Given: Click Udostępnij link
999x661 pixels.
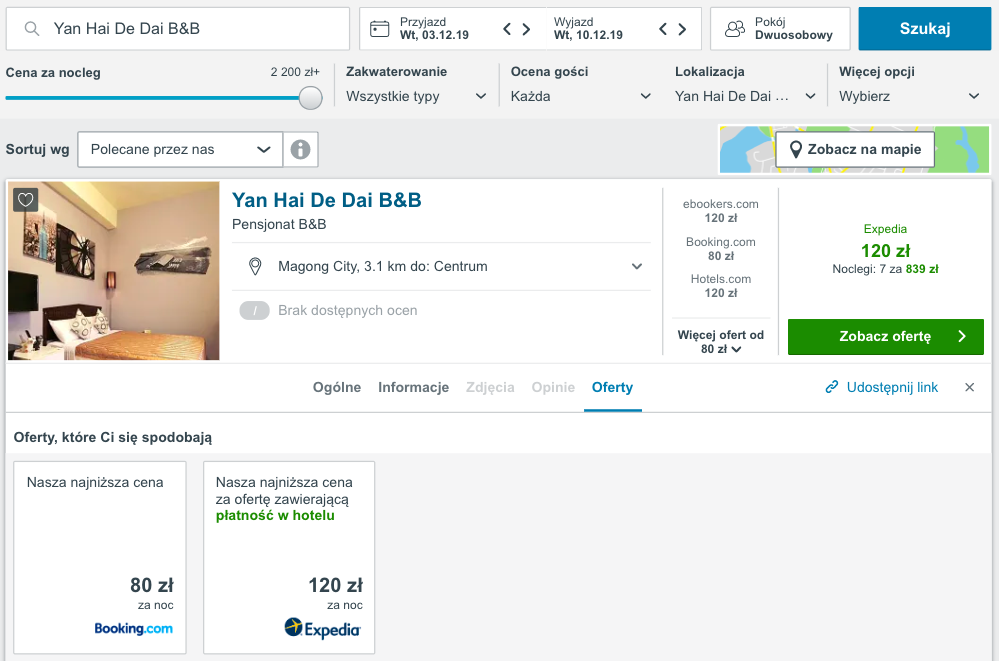Looking at the screenshot, I should point(892,388).
